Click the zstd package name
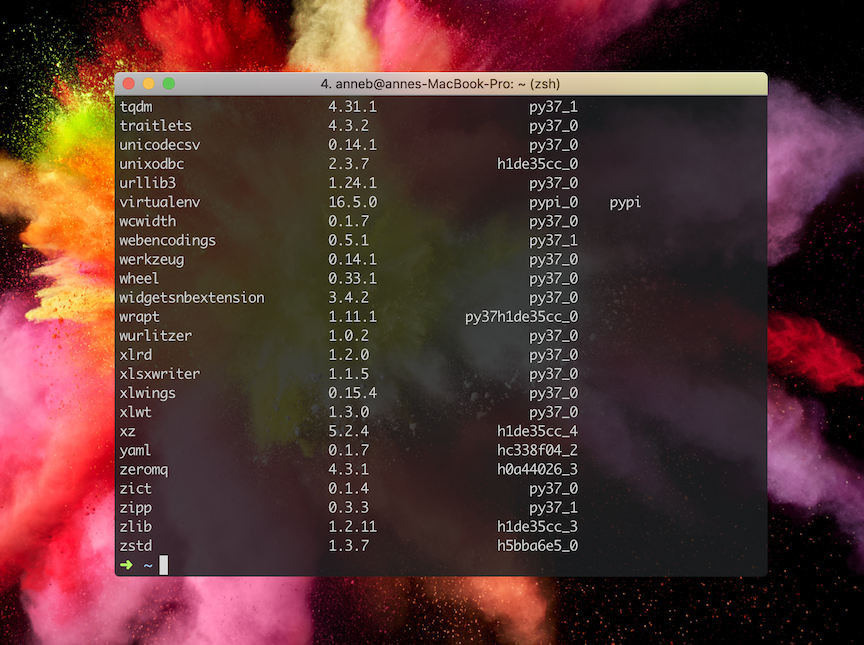The image size is (864, 645). [136, 546]
